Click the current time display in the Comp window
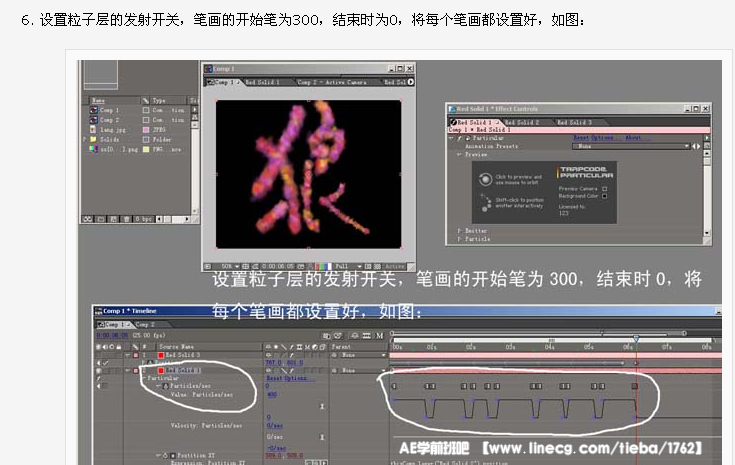Screen dimensions: 735x465 278,266
